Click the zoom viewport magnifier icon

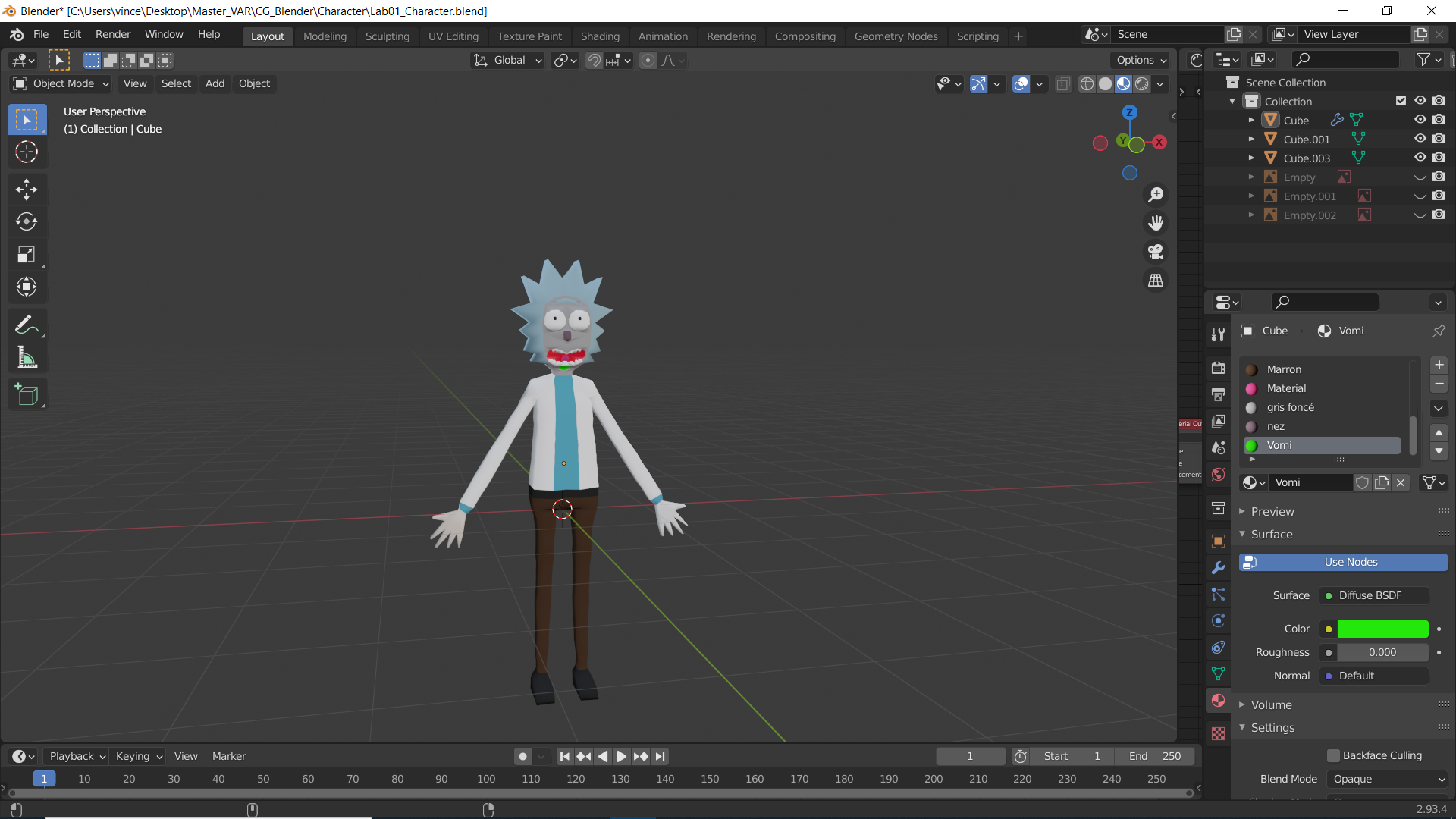click(1156, 195)
